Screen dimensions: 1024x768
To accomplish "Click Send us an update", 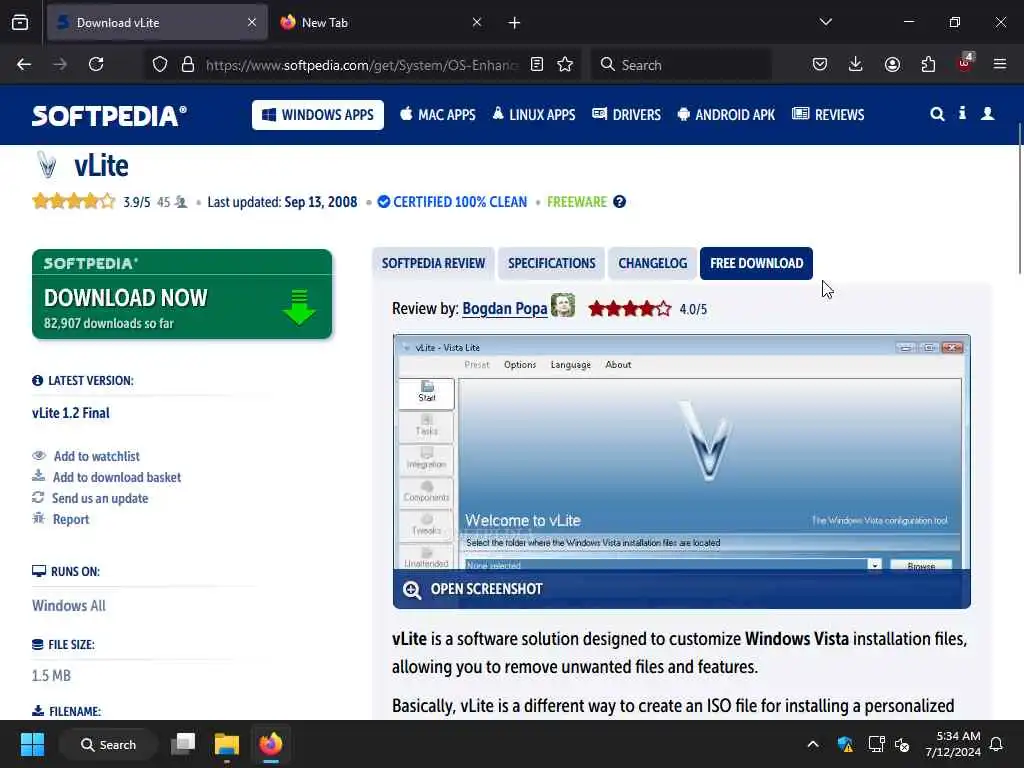I will 99,498.
